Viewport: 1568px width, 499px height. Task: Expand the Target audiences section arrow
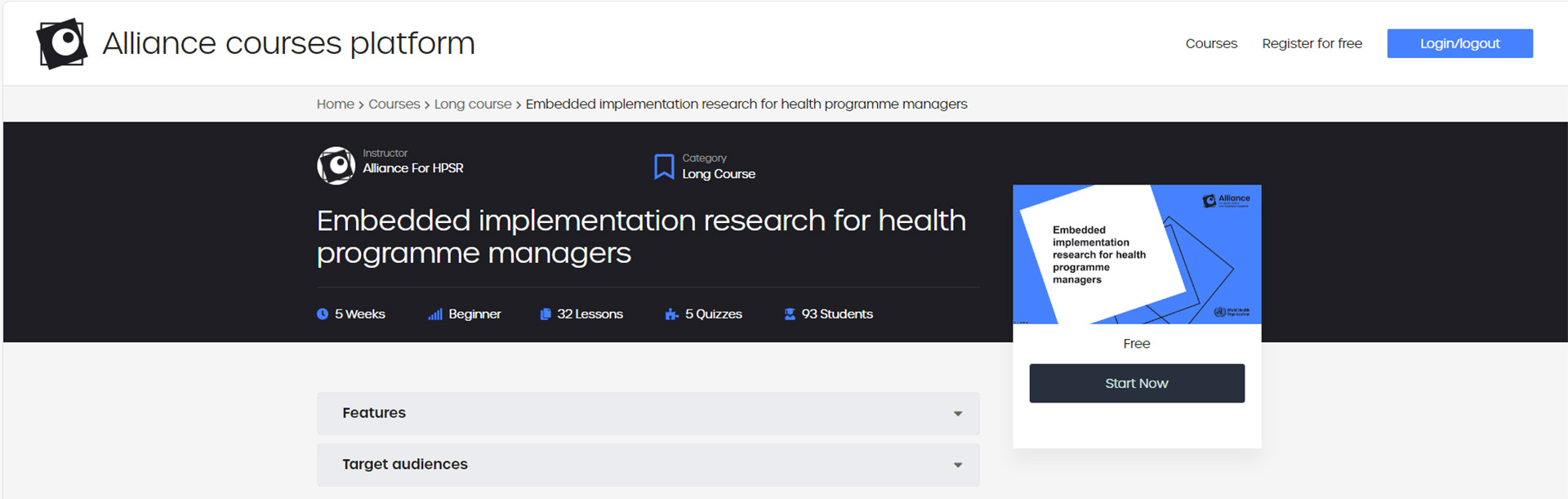tap(958, 466)
